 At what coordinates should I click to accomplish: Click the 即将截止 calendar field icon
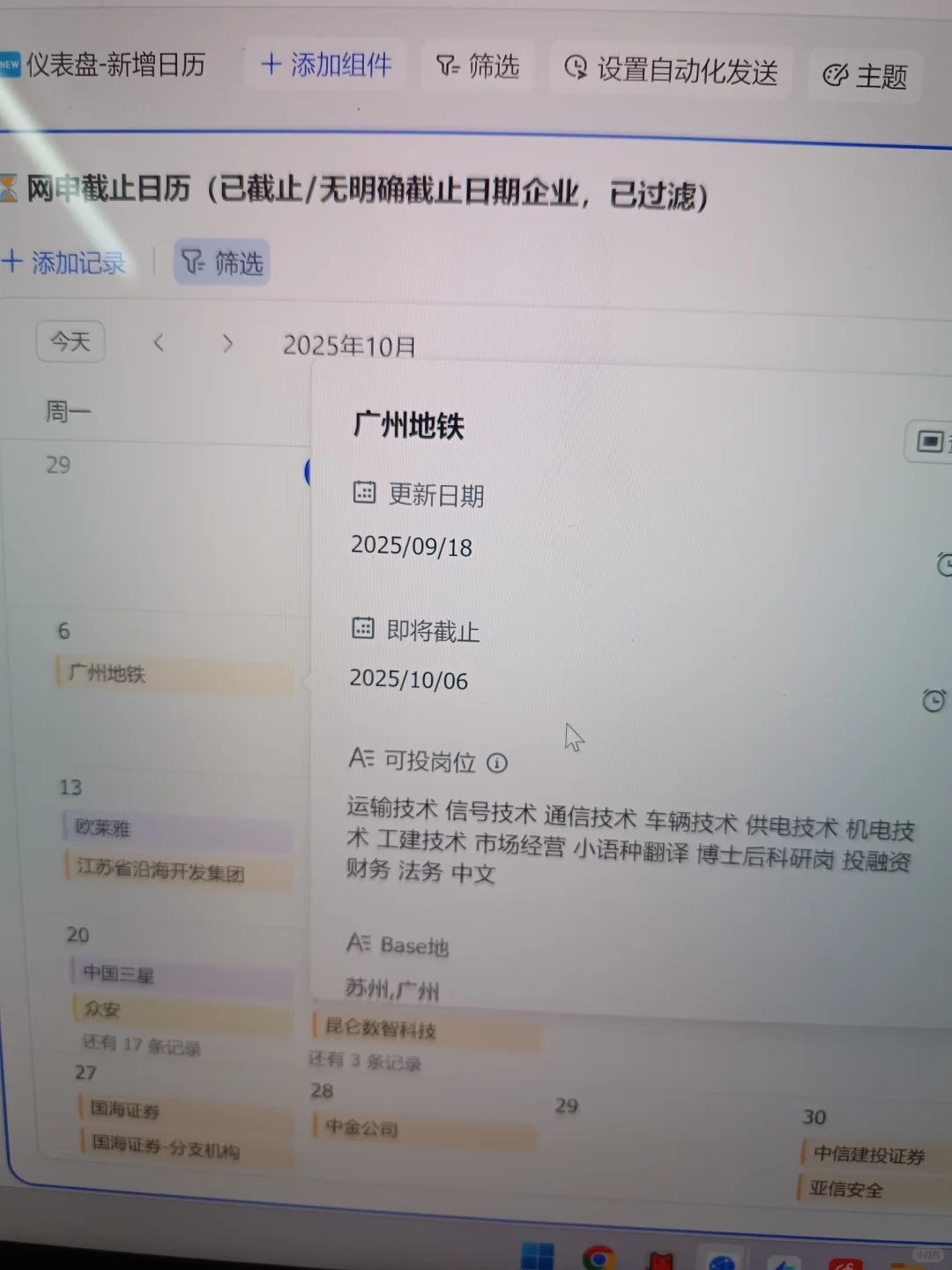click(x=363, y=628)
